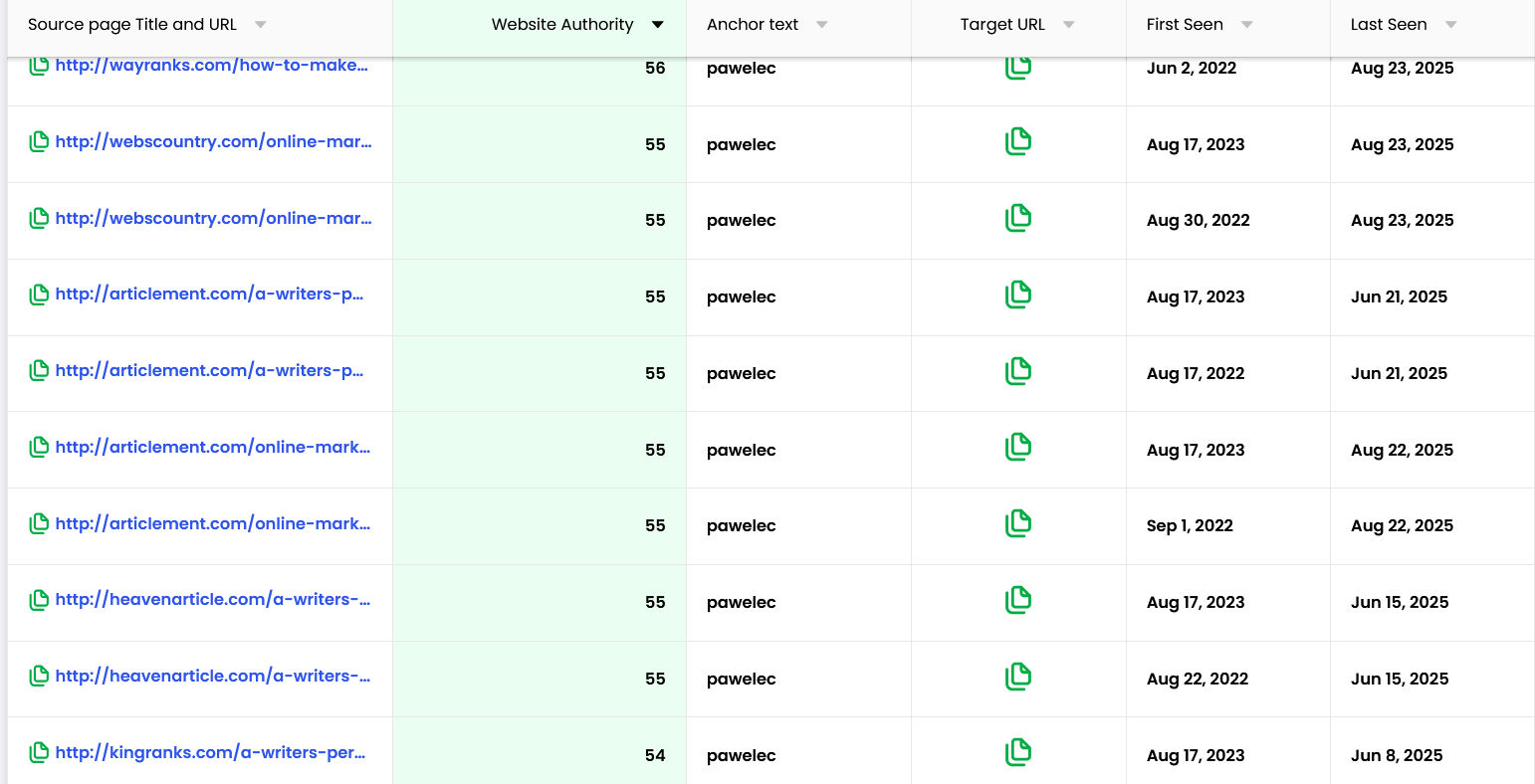Click copy icon beside the wayranks.com source link
The image size is (1535, 784).
[39, 67]
